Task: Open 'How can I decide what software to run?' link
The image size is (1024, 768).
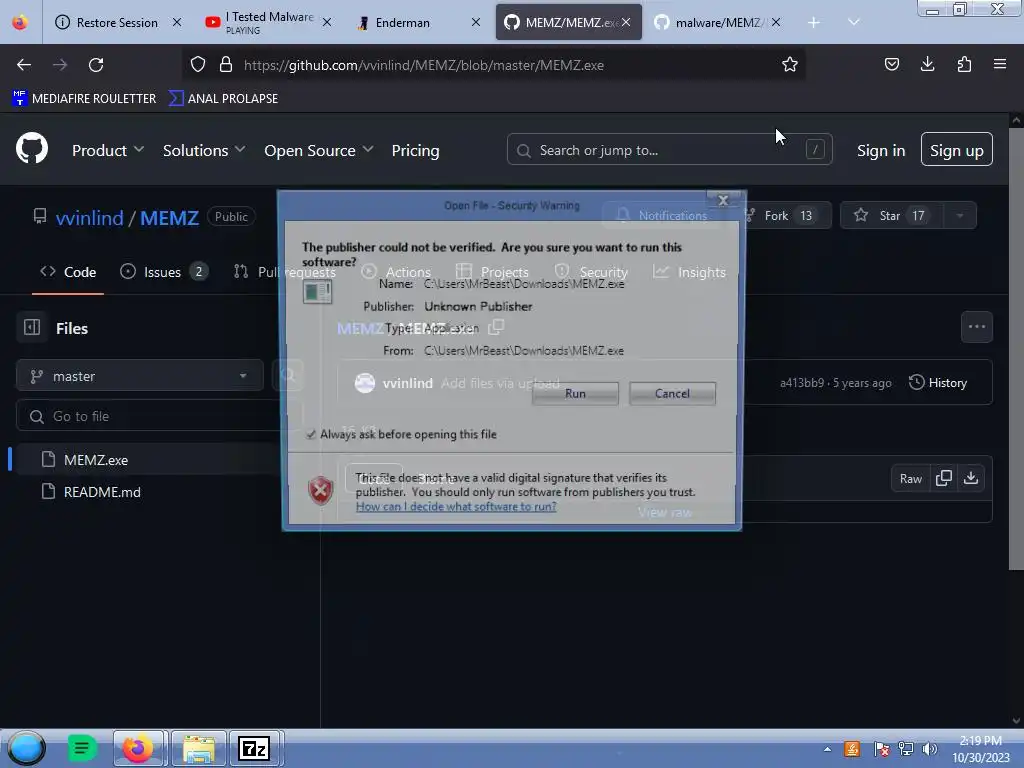Action: point(456,506)
